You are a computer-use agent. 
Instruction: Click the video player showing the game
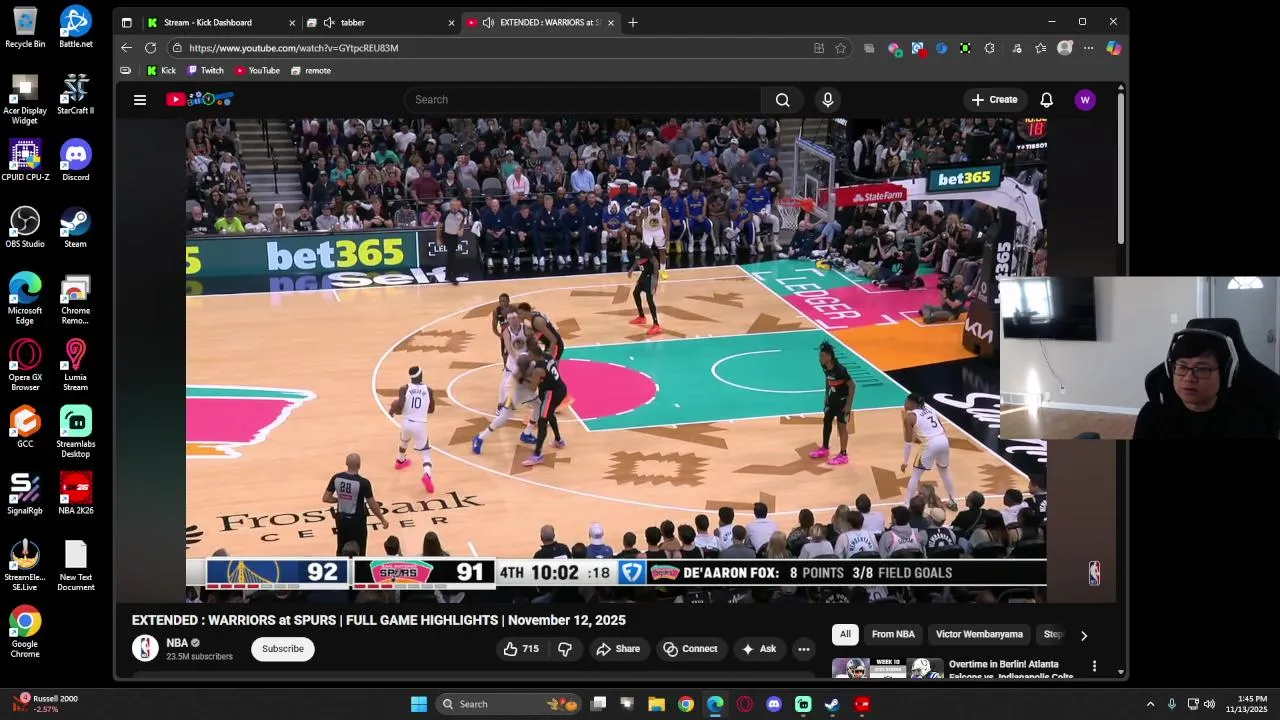(616, 360)
